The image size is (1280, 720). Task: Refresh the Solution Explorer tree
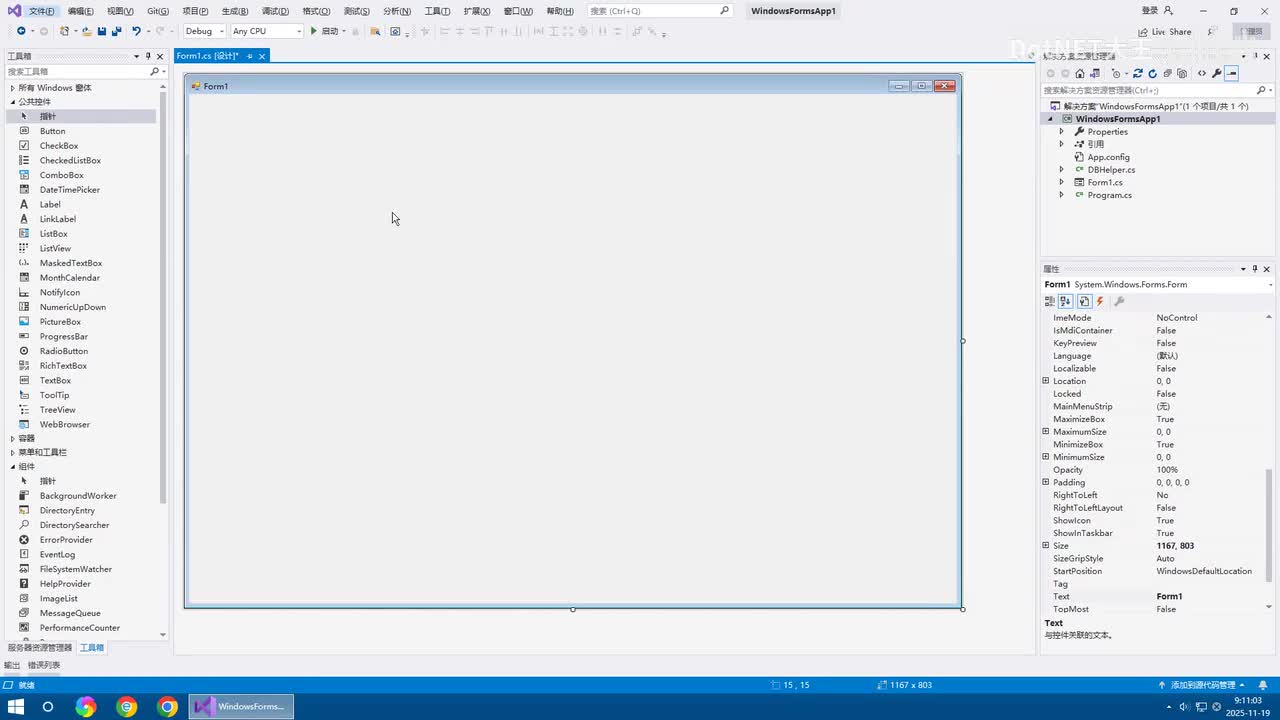(1152, 73)
